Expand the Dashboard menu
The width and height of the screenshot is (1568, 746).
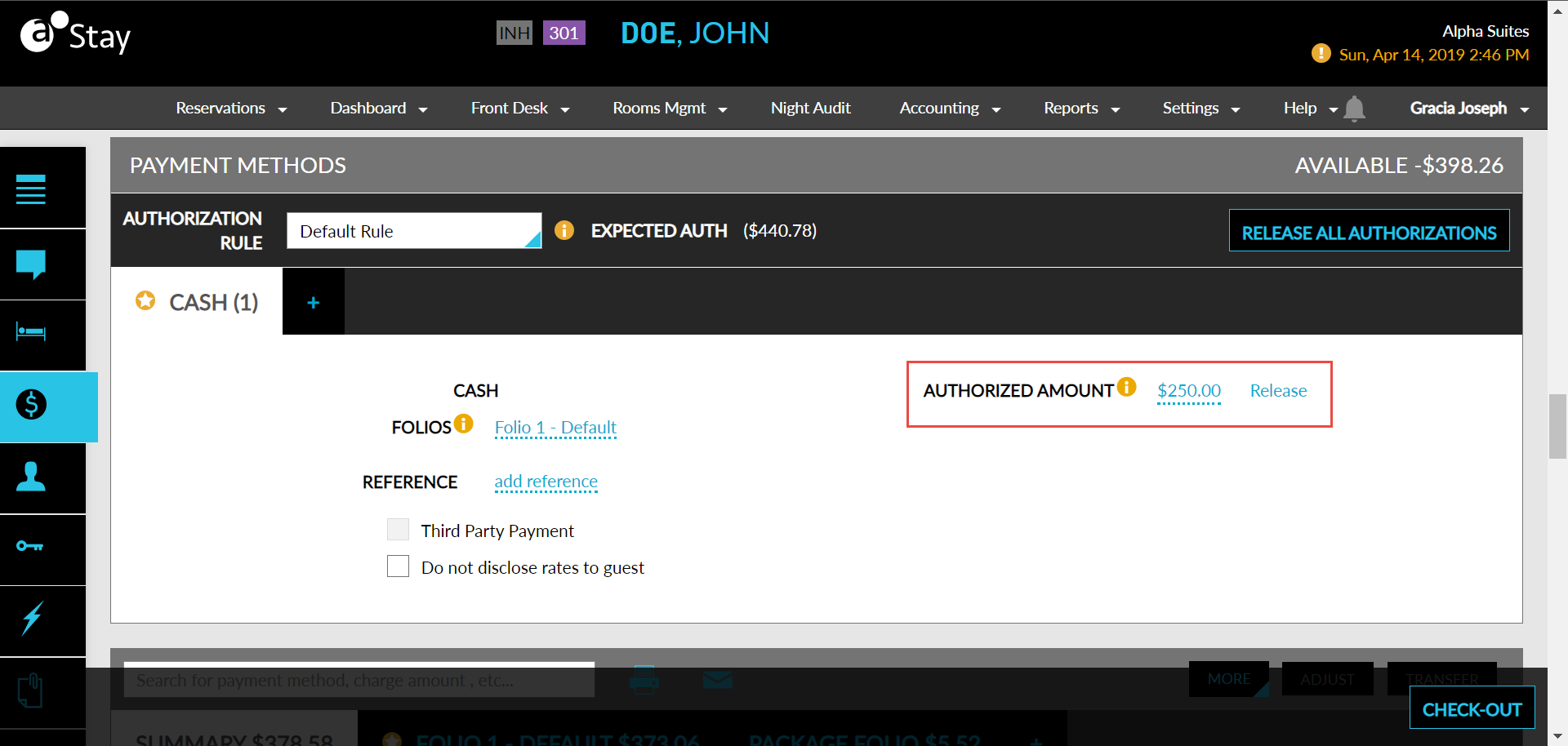click(379, 109)
